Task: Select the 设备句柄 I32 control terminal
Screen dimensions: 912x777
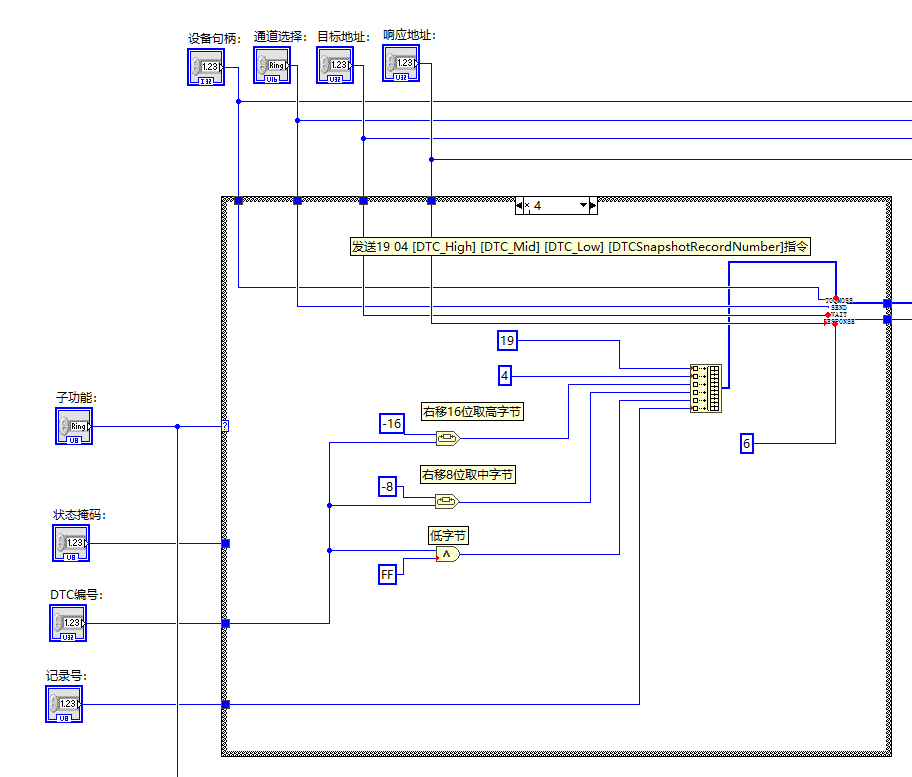Action: [206, 67]
